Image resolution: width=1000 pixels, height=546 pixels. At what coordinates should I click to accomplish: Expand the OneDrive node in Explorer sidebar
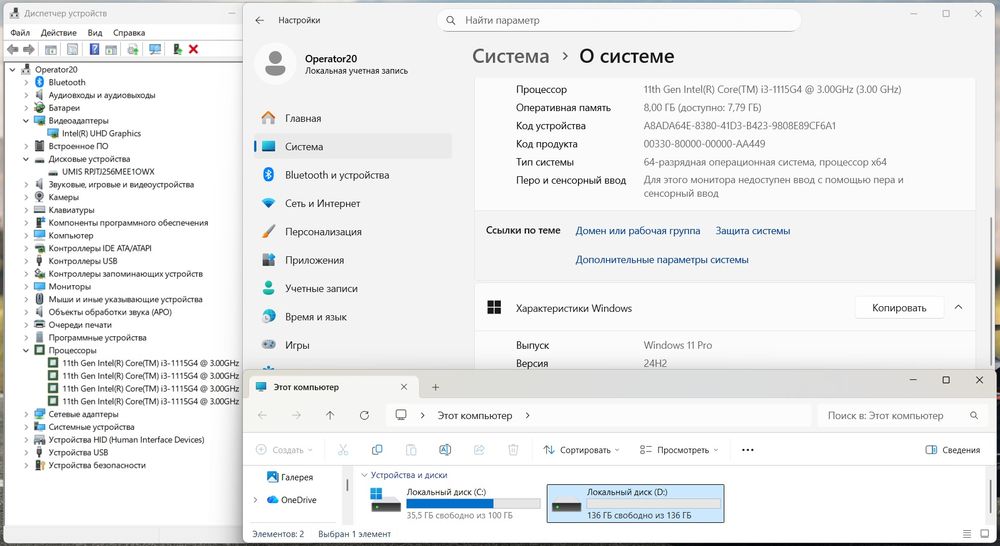(256, 500)
